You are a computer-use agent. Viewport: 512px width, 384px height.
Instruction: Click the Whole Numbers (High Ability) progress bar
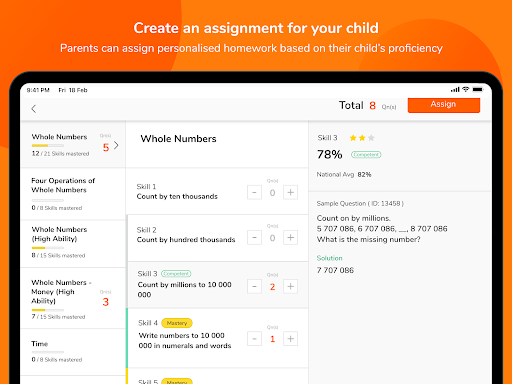tap(48, 248)
